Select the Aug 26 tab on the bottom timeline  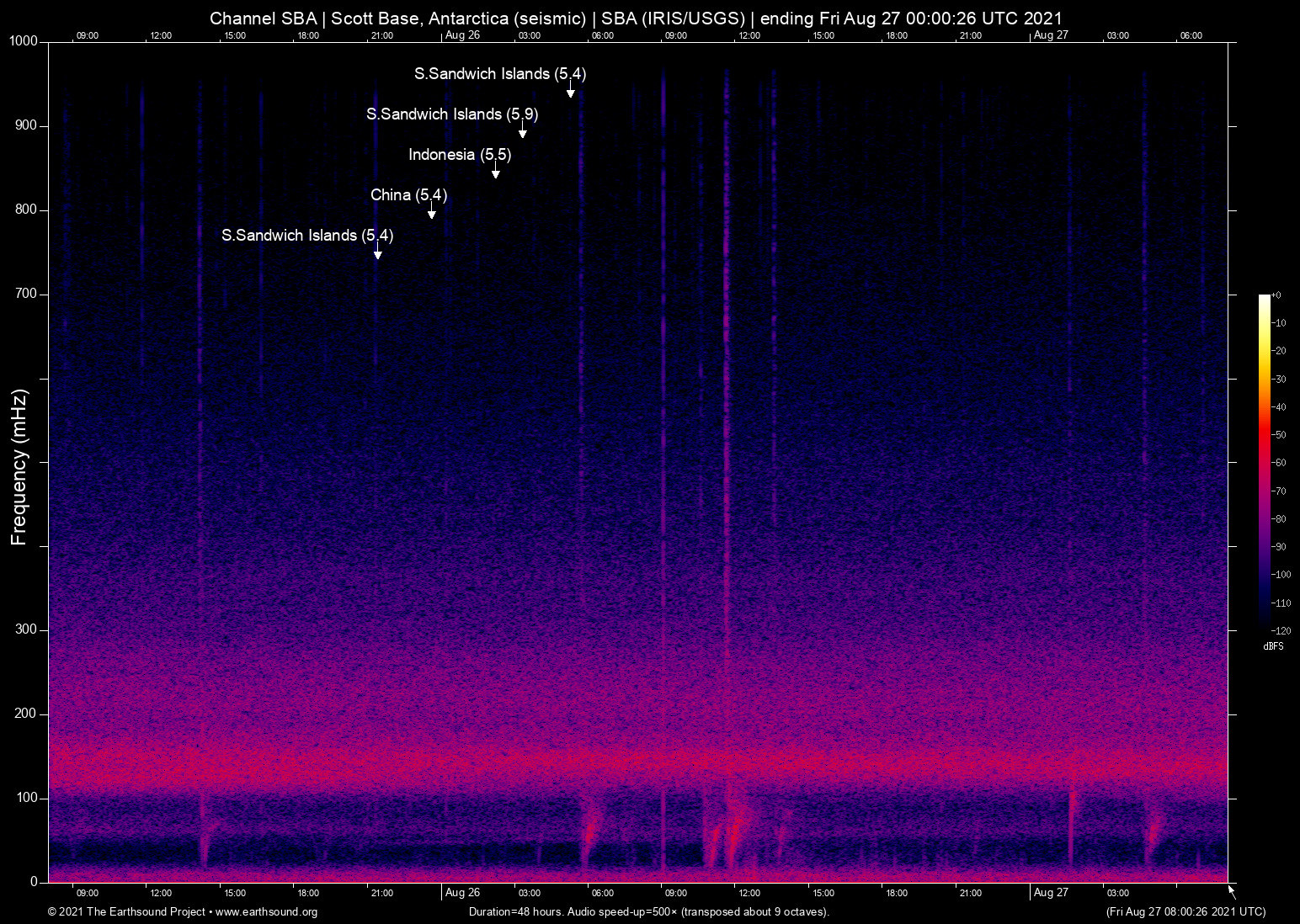tap(464, 893)
